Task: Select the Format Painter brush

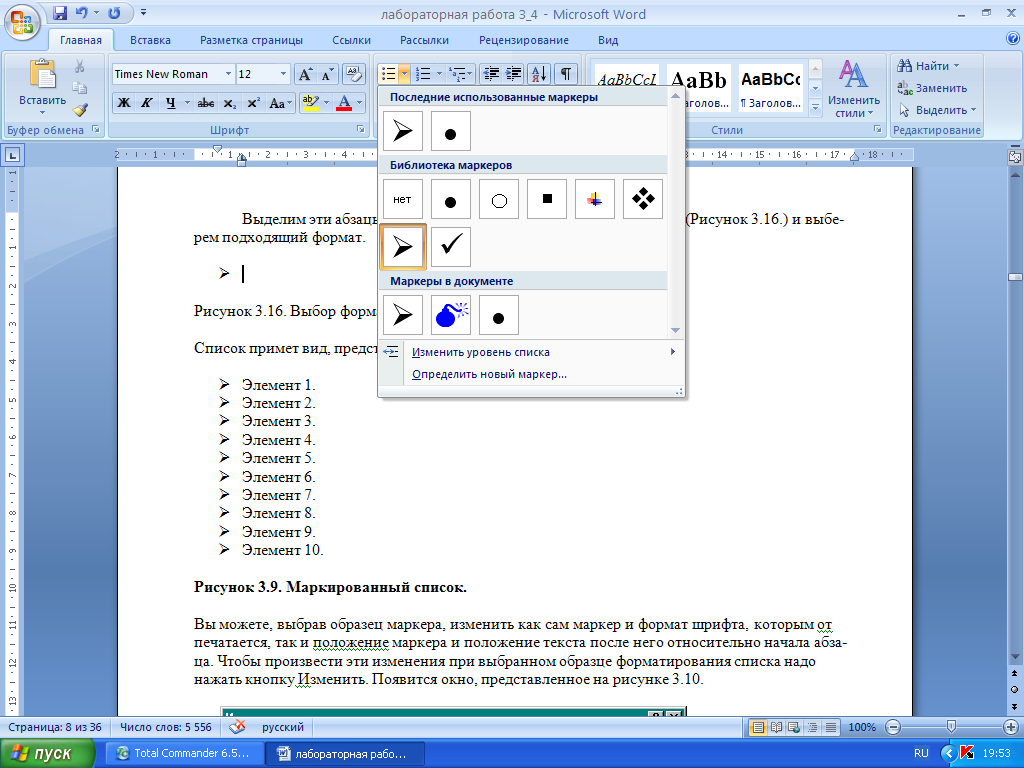Action: (80, 109)
